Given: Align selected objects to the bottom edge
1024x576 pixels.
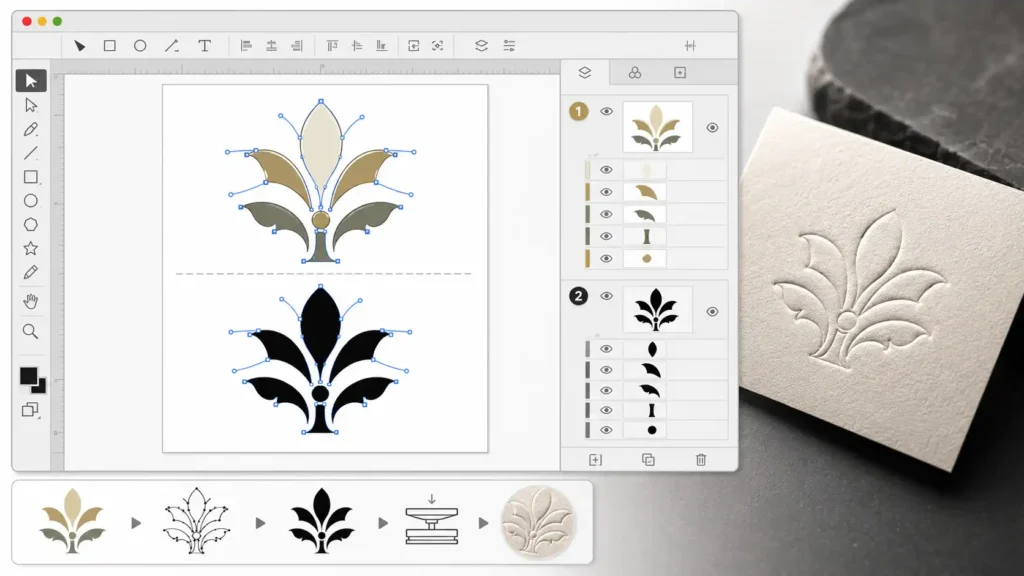Looking at the screenshot, I should click(381, 46).
